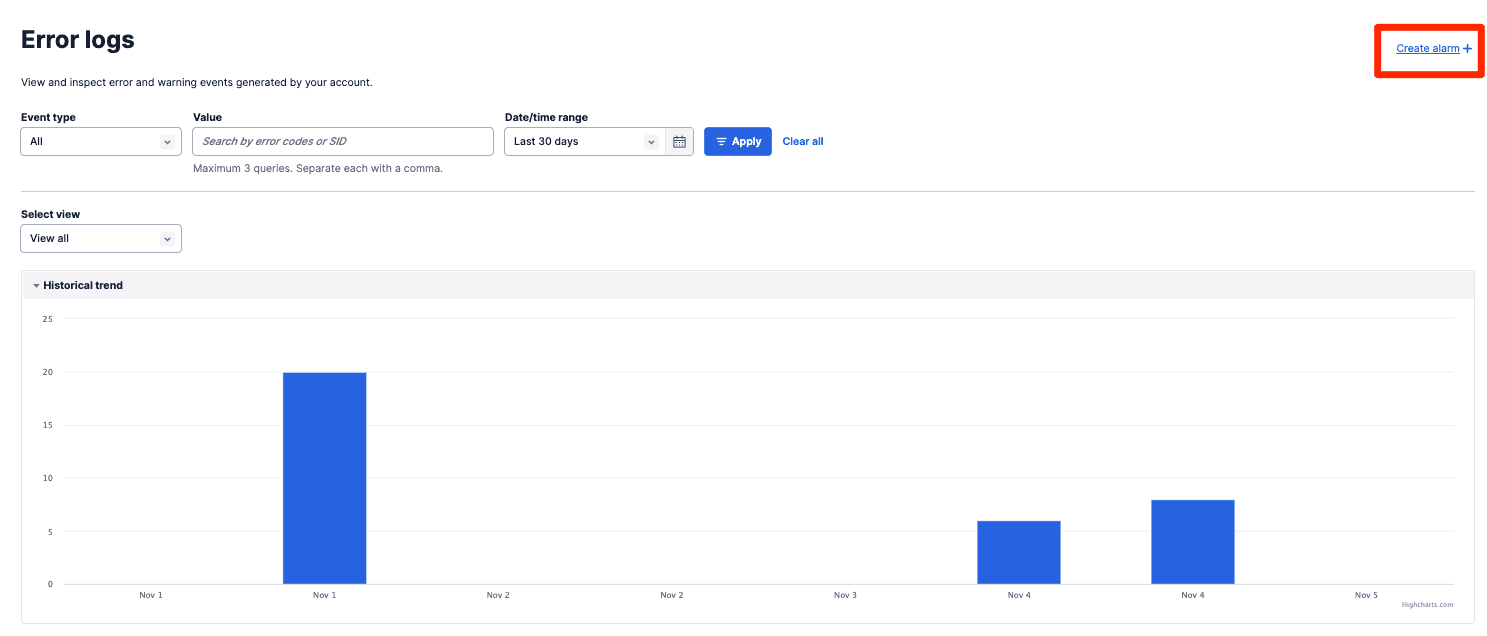The height and width of the screenshot is (636, 1487).
Task: Collapse the Historical trend panel
Action: click(82, 285)
